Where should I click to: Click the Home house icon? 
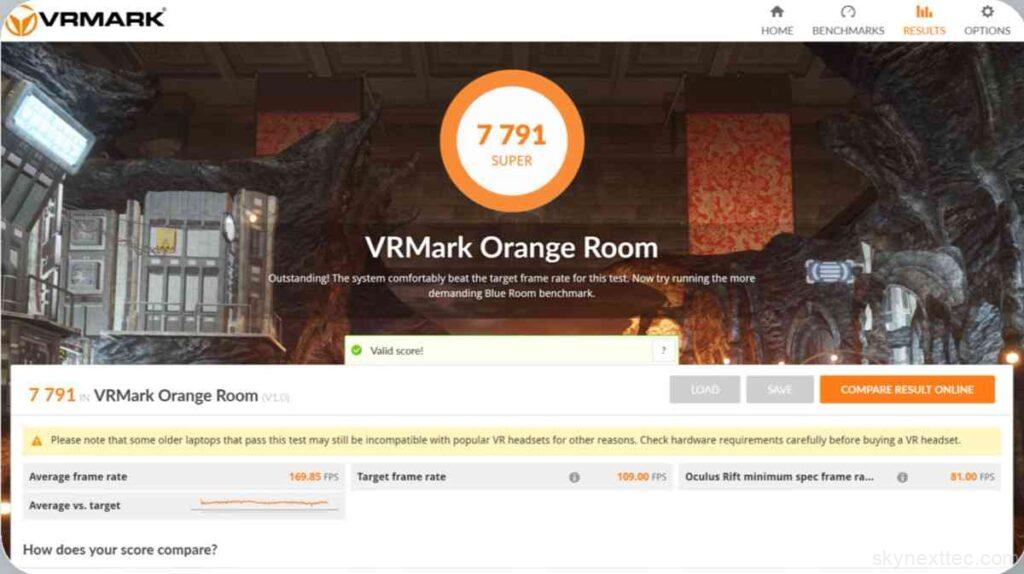coord(776,11)
